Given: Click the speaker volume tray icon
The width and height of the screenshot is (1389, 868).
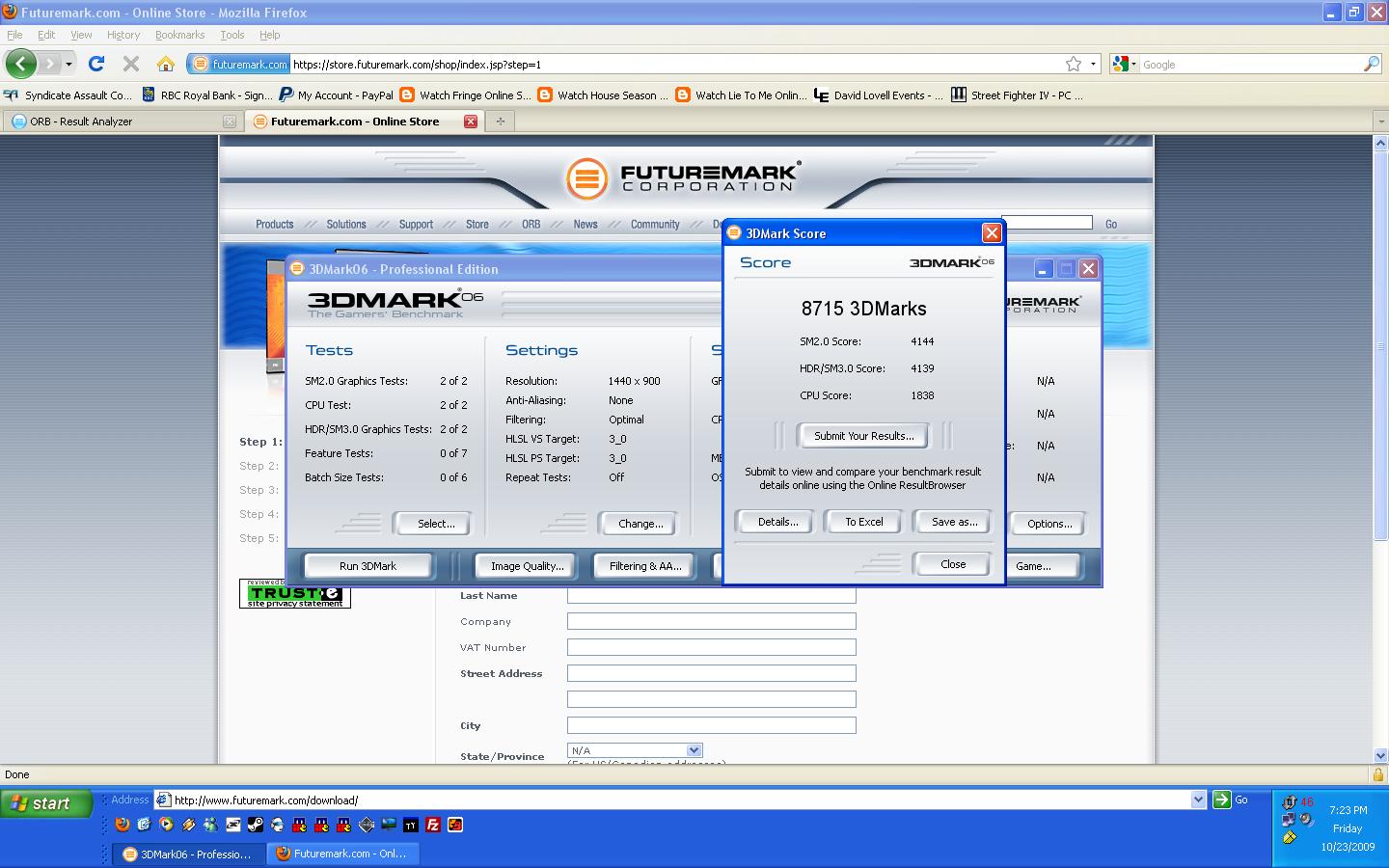Looking at the screenshot, I should [x=1306, y=819].
